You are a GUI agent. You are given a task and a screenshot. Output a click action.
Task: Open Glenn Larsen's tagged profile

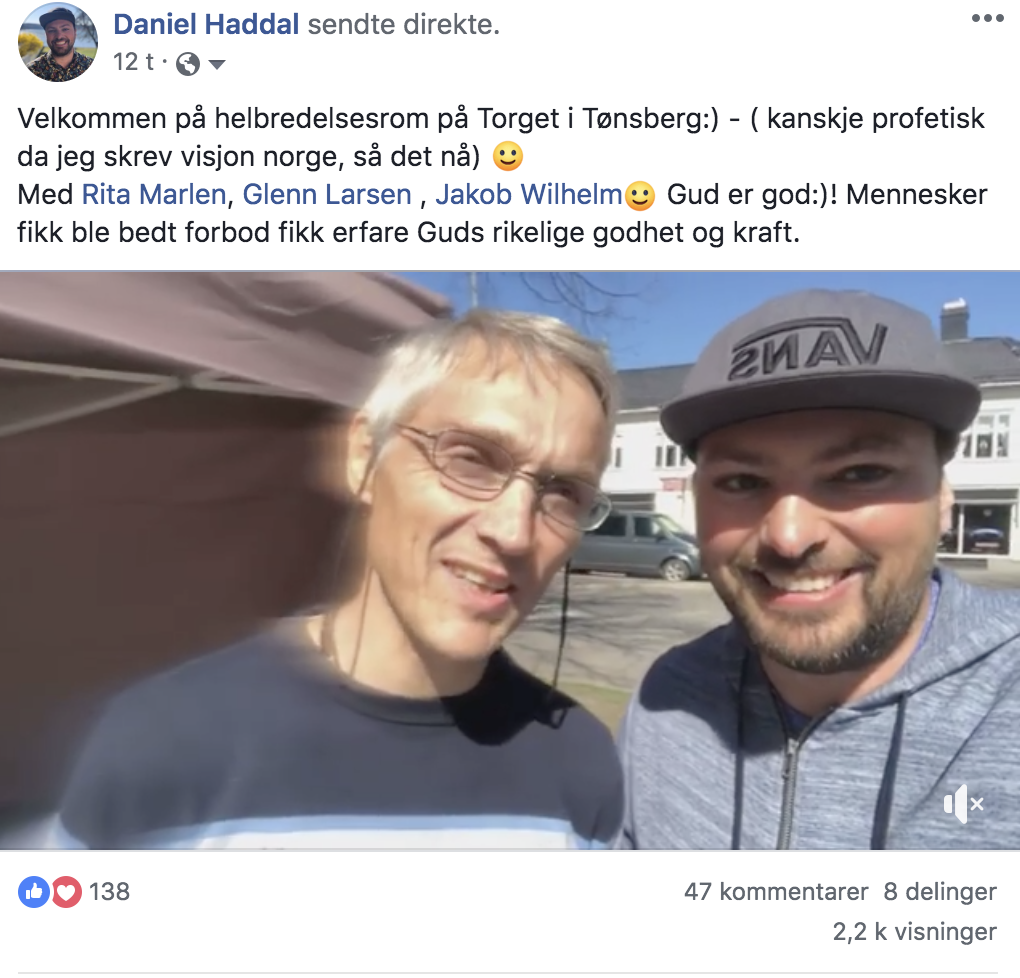click(327, 195)
